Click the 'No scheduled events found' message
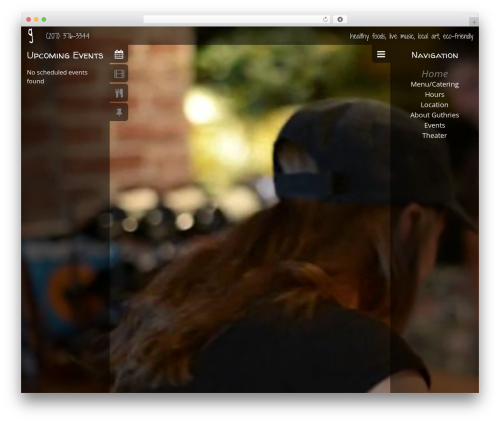This screenshot has width=500, height=423. [57, 77]
